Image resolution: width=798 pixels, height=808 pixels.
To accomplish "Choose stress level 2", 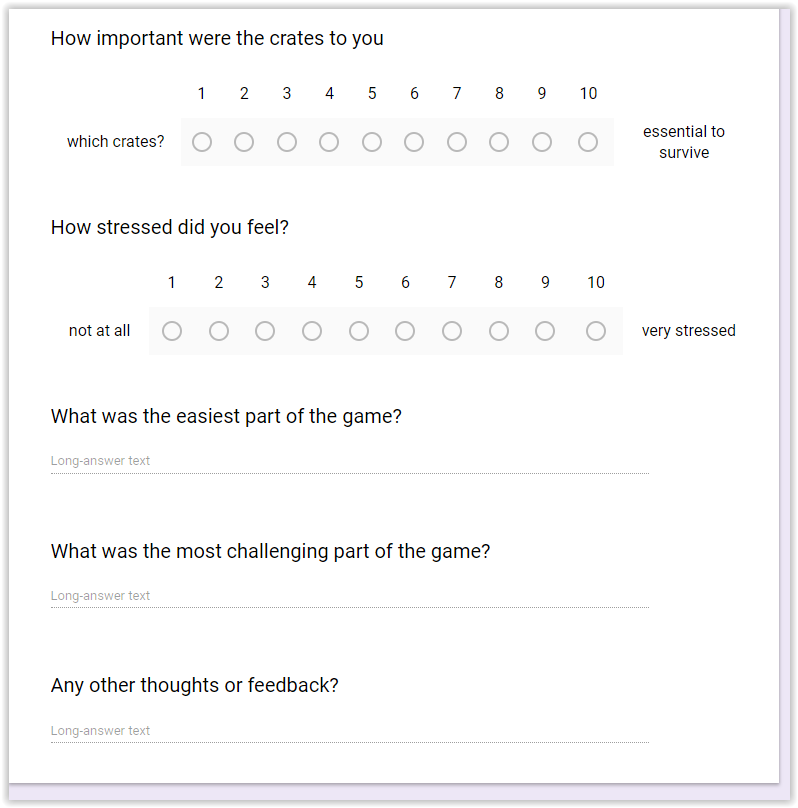I will tap(219, 331).
